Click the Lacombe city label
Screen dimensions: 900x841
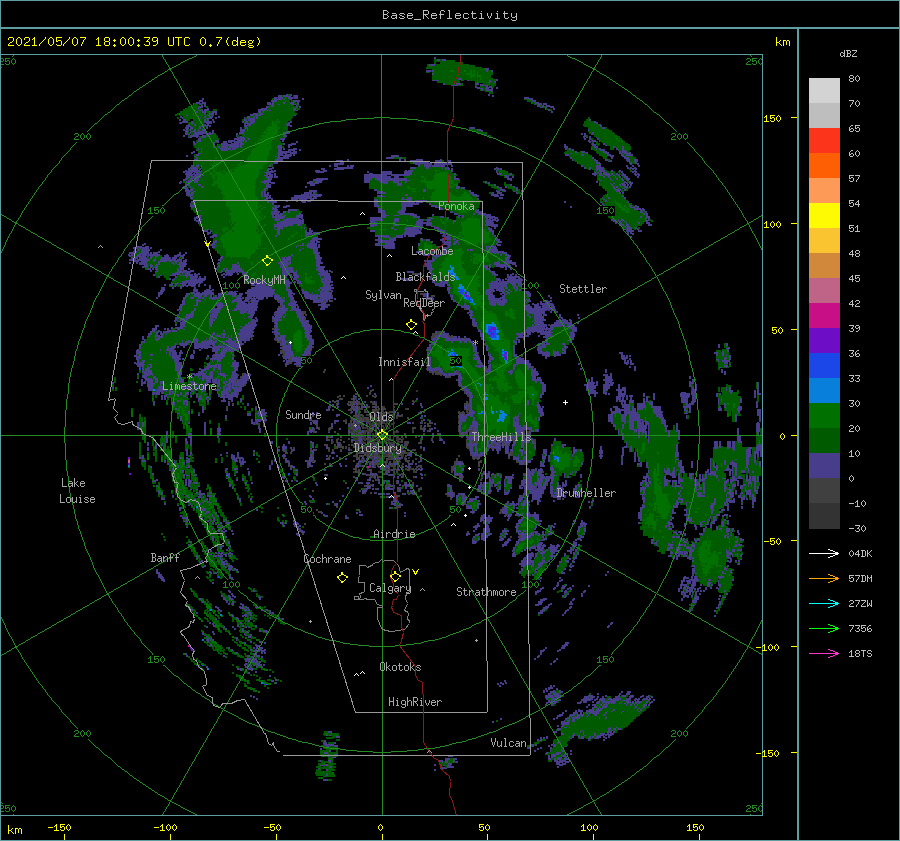[x=432, y=251]
